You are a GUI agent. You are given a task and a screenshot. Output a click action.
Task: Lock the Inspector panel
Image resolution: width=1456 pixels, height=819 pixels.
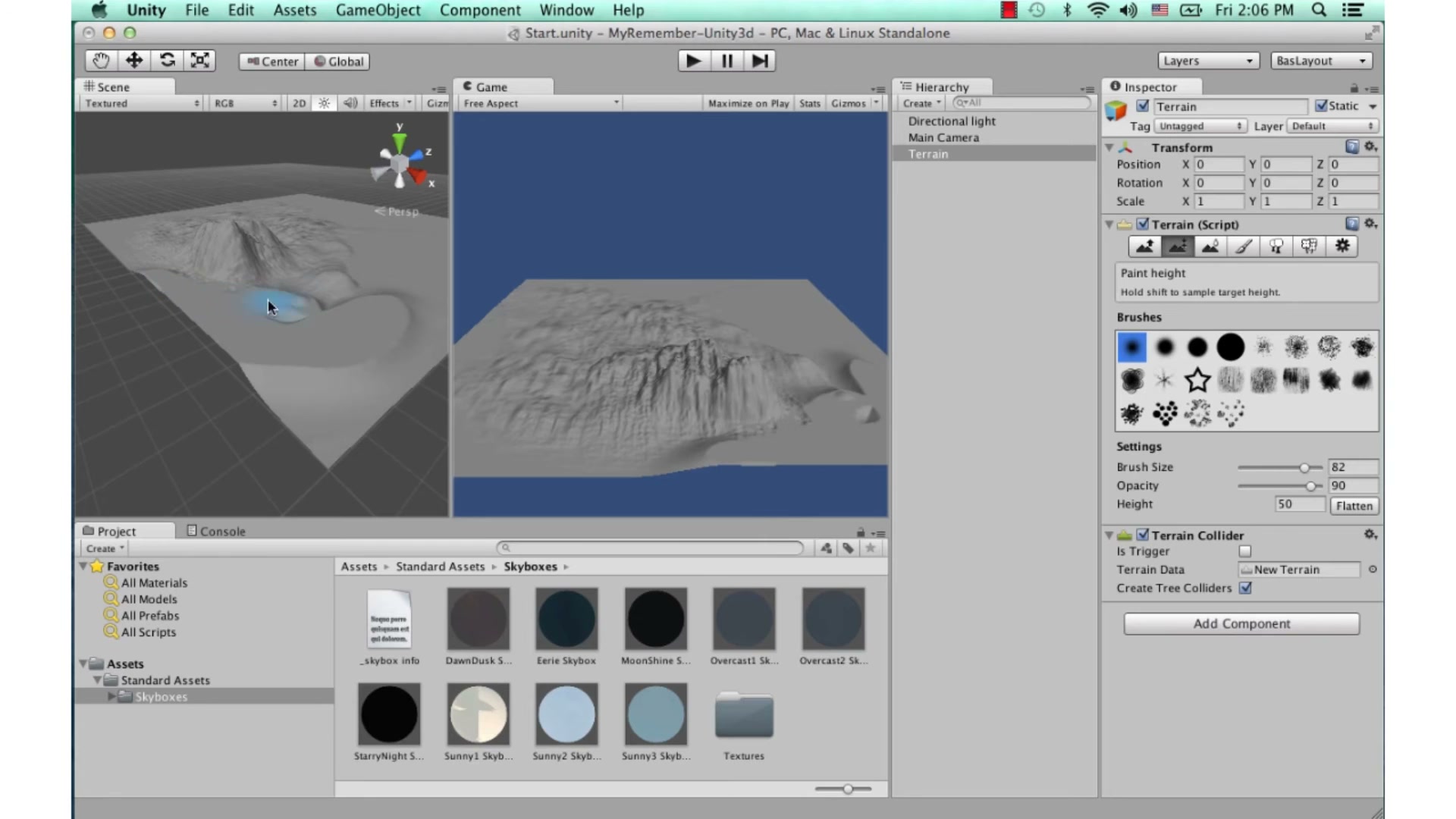pos(1354,88)
